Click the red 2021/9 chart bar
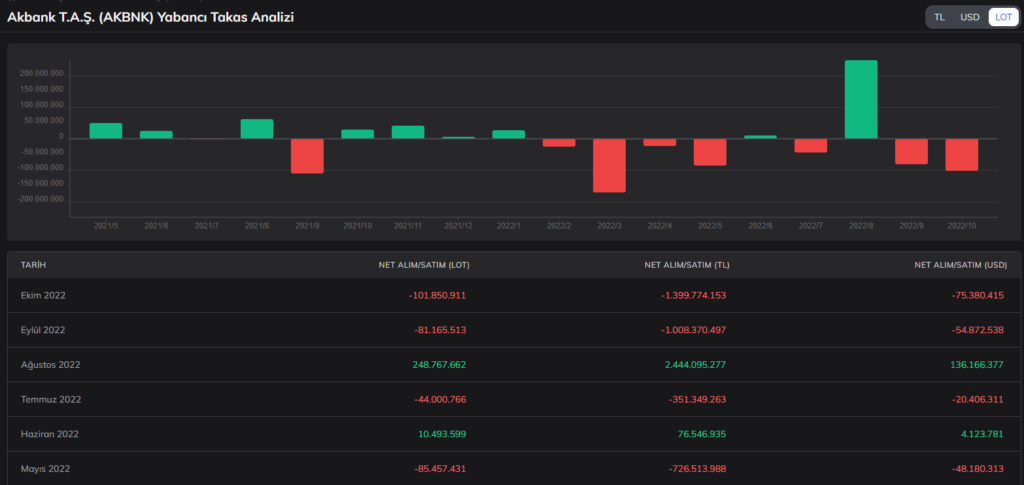 click(307, 155)
